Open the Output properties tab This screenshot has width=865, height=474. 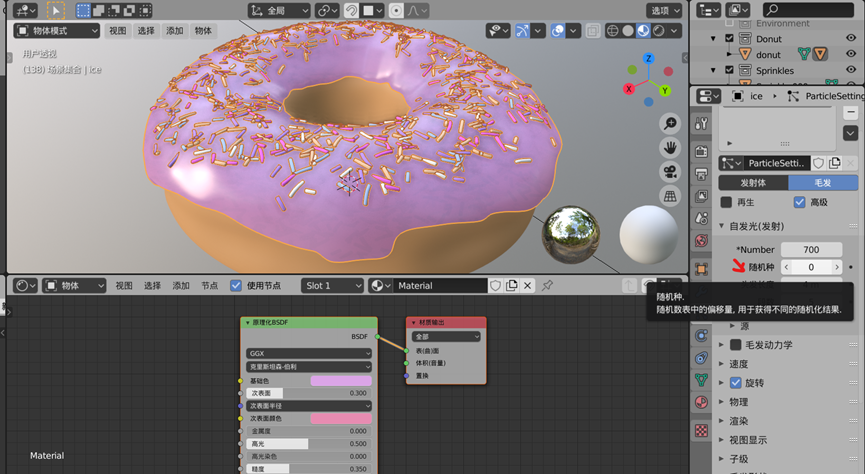pos(701,174)
